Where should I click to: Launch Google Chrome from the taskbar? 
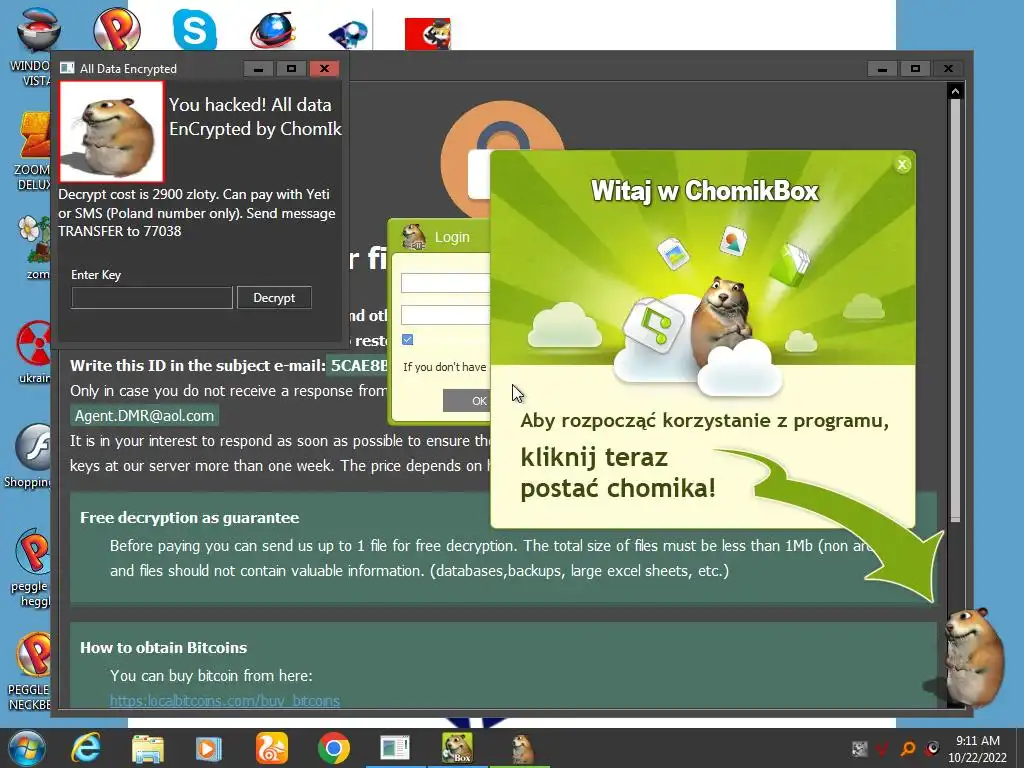point(334,748)
